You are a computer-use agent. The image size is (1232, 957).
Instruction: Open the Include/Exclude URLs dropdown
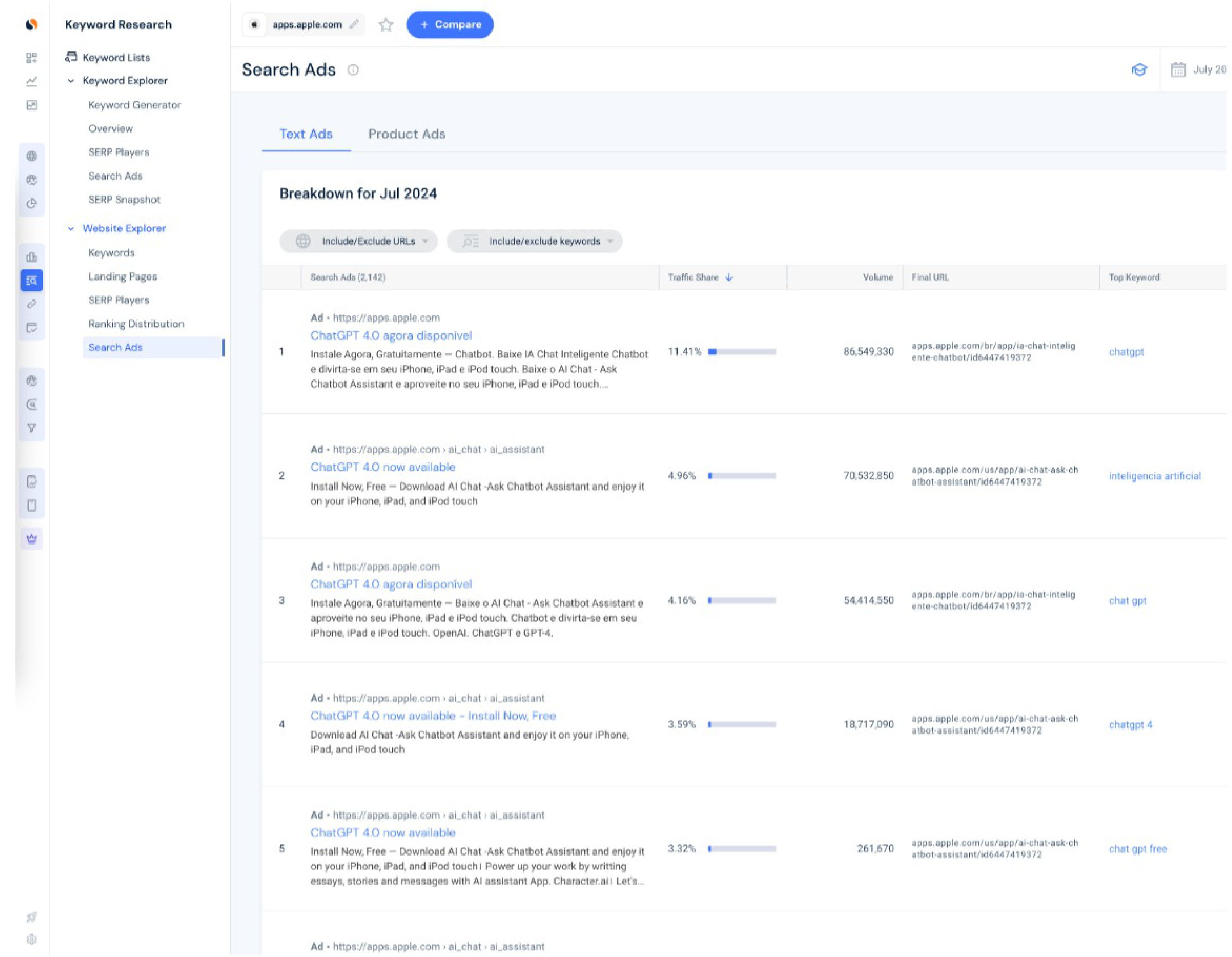[359, 241]
